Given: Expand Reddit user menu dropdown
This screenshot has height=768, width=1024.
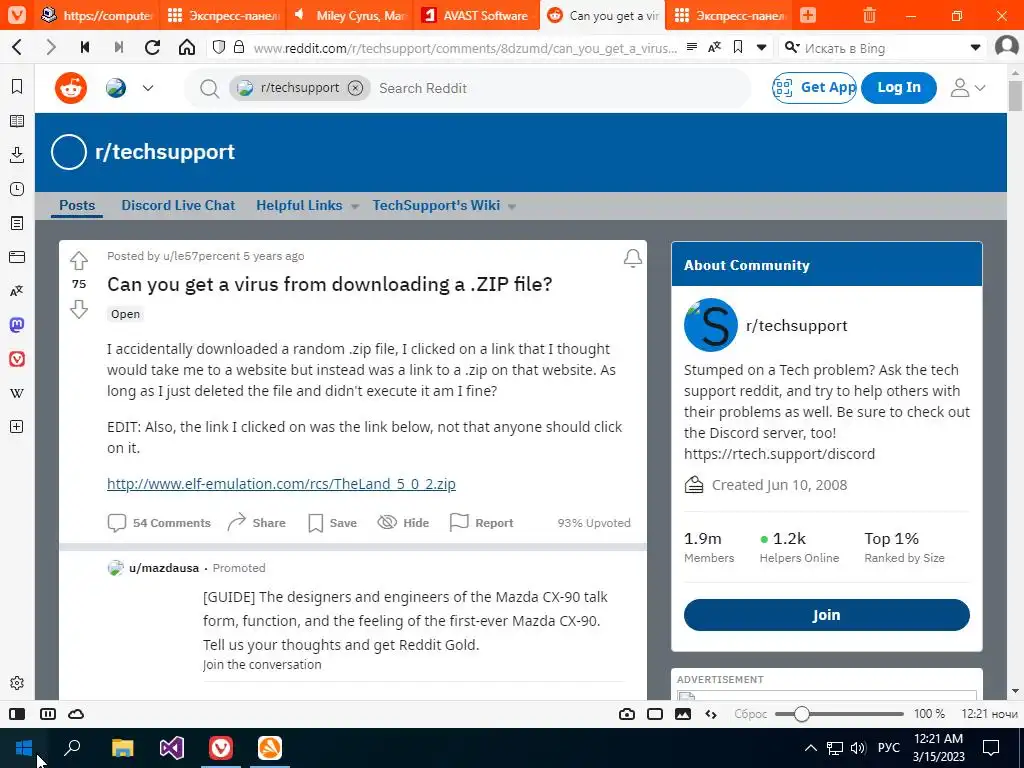Looking at the screenshot, I should [968, 88].
